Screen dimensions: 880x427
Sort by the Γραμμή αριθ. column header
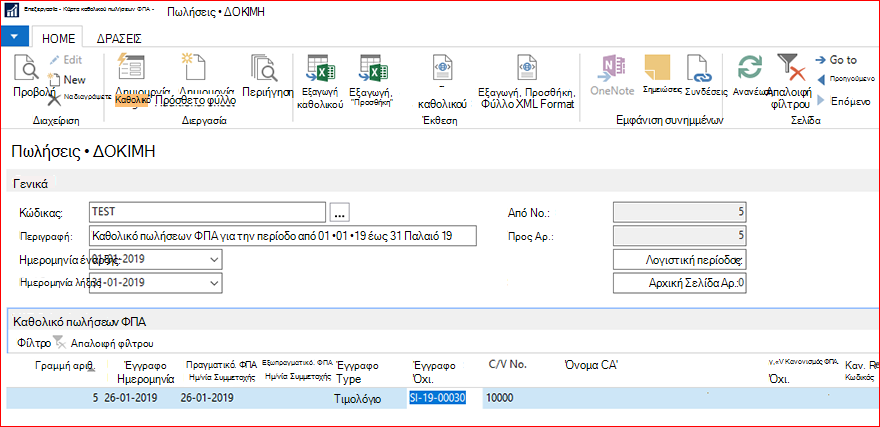[64, 365]
